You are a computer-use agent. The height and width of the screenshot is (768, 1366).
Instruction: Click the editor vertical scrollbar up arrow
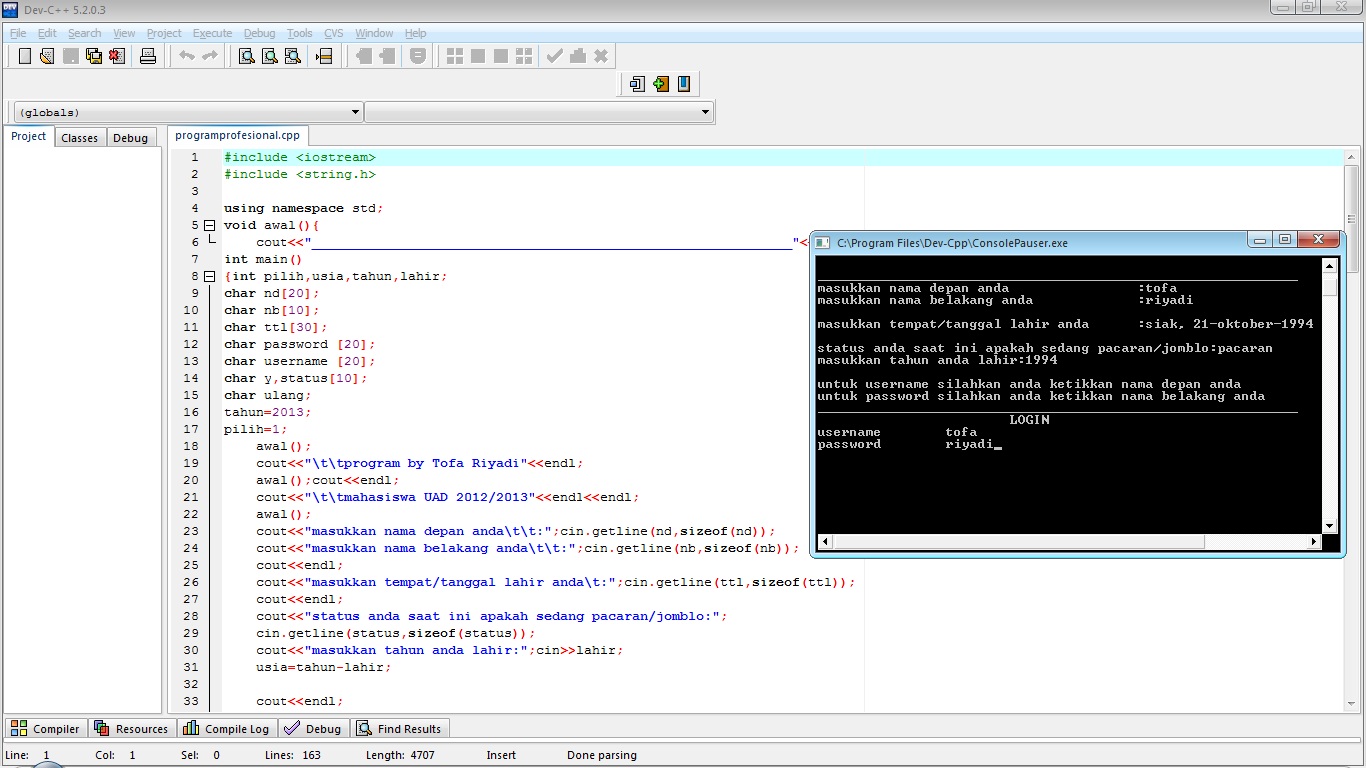tap(1351, 158)
